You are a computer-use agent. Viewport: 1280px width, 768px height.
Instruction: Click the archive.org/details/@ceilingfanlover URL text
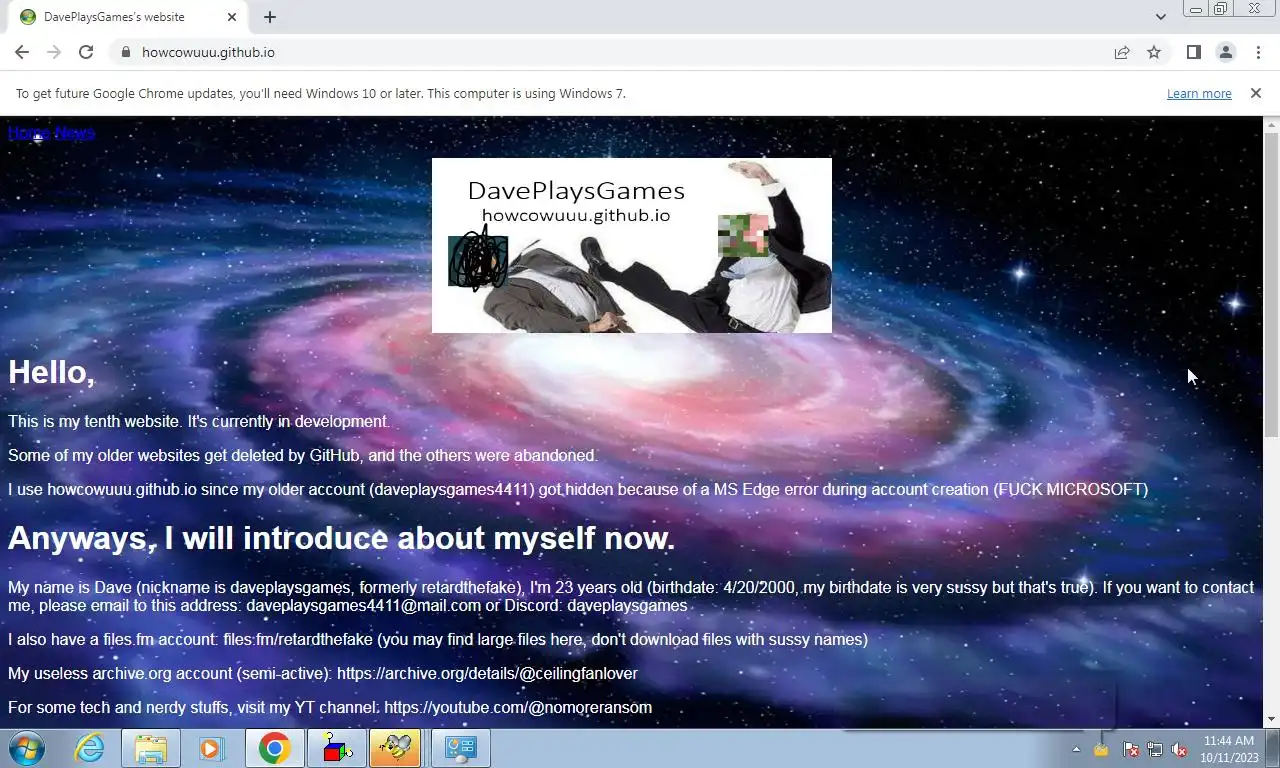487,673
